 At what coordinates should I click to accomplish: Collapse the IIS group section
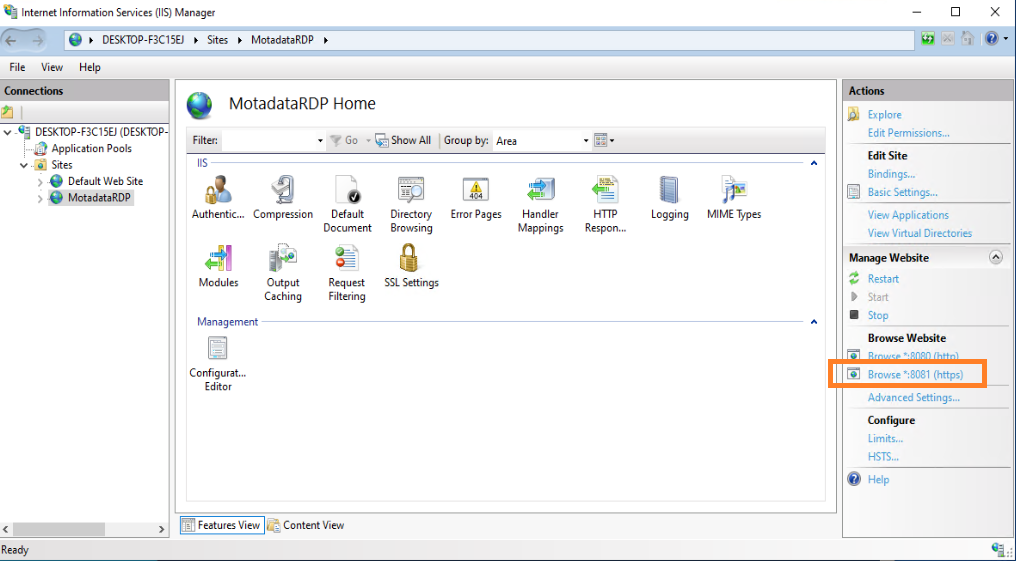(x=814, y=163)
